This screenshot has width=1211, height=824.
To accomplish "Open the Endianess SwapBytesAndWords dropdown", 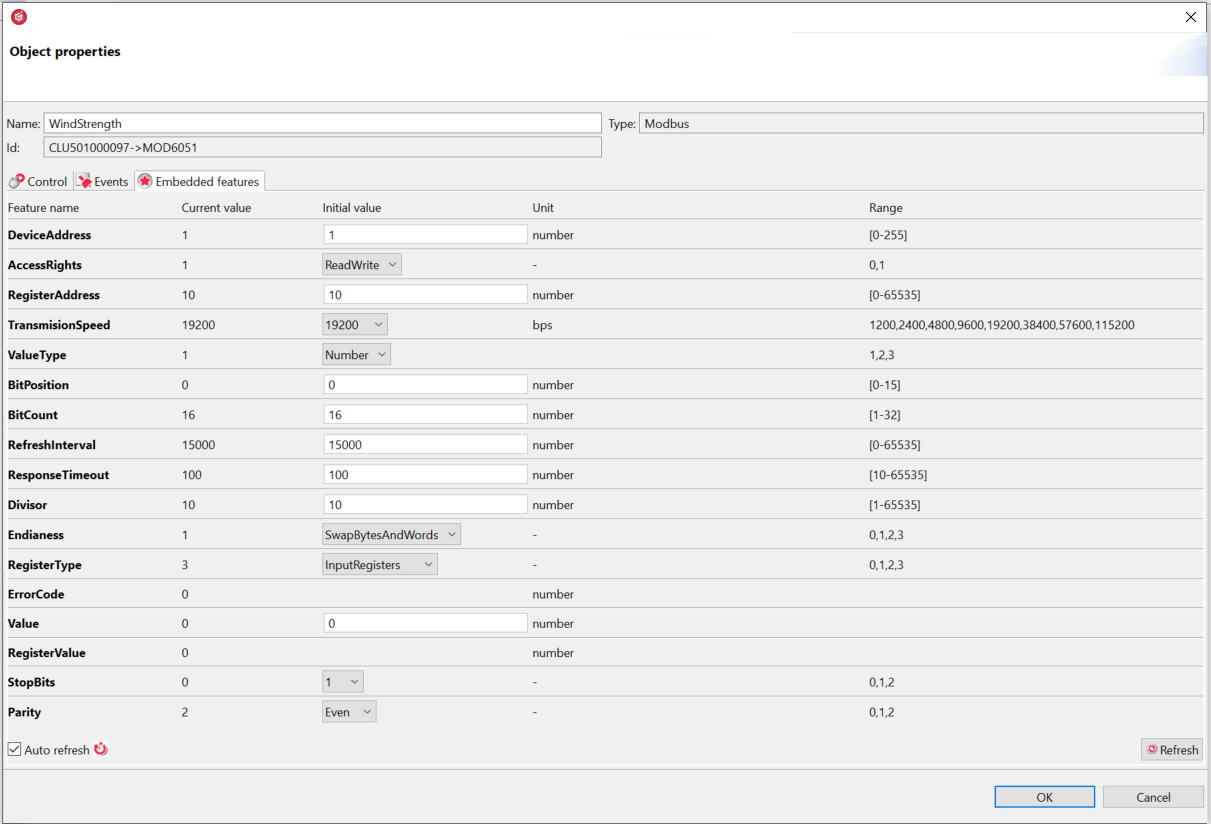I will tap(391, 535).
